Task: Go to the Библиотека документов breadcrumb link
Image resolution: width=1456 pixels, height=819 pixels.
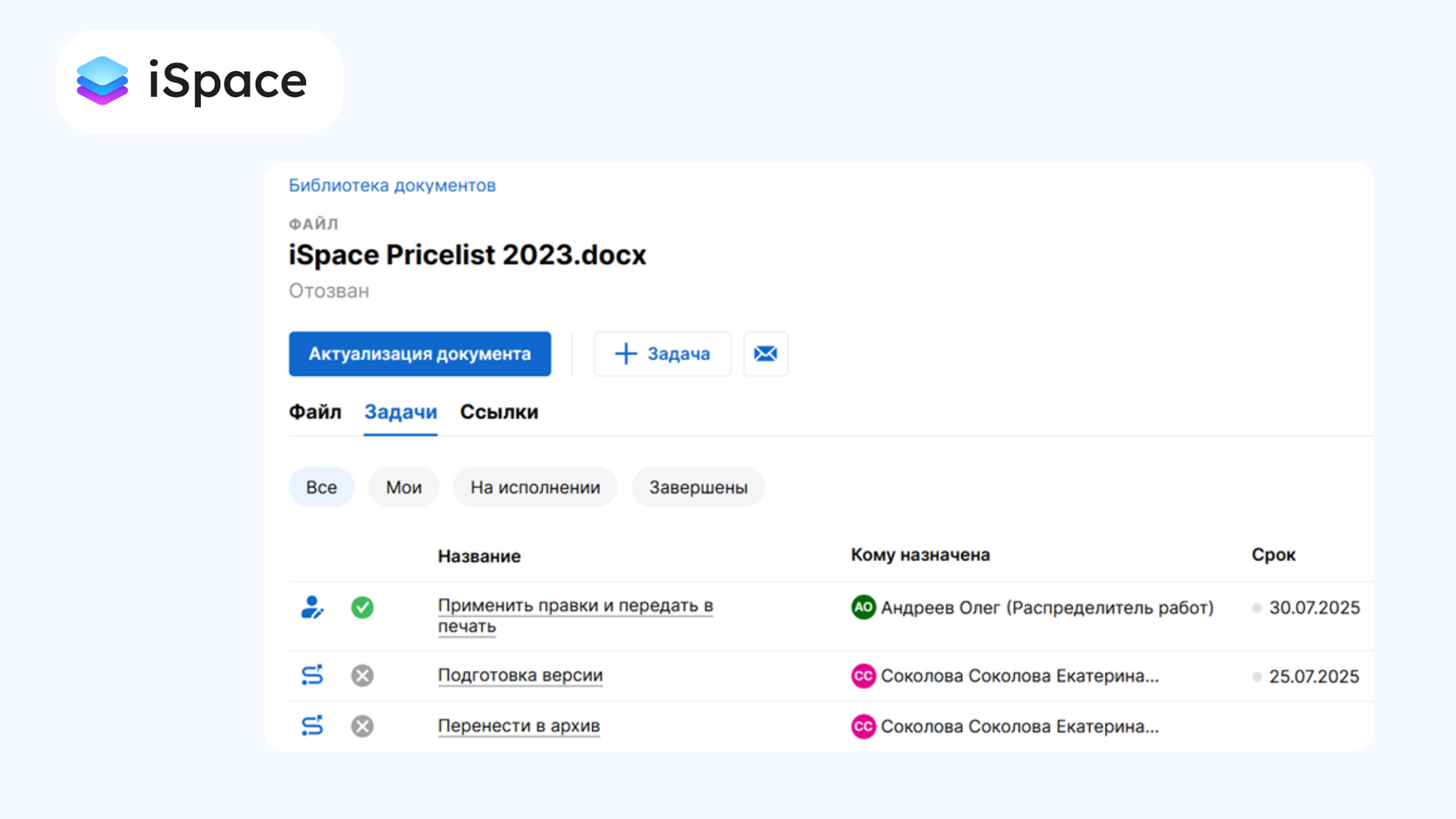Action: coord(392,185)
